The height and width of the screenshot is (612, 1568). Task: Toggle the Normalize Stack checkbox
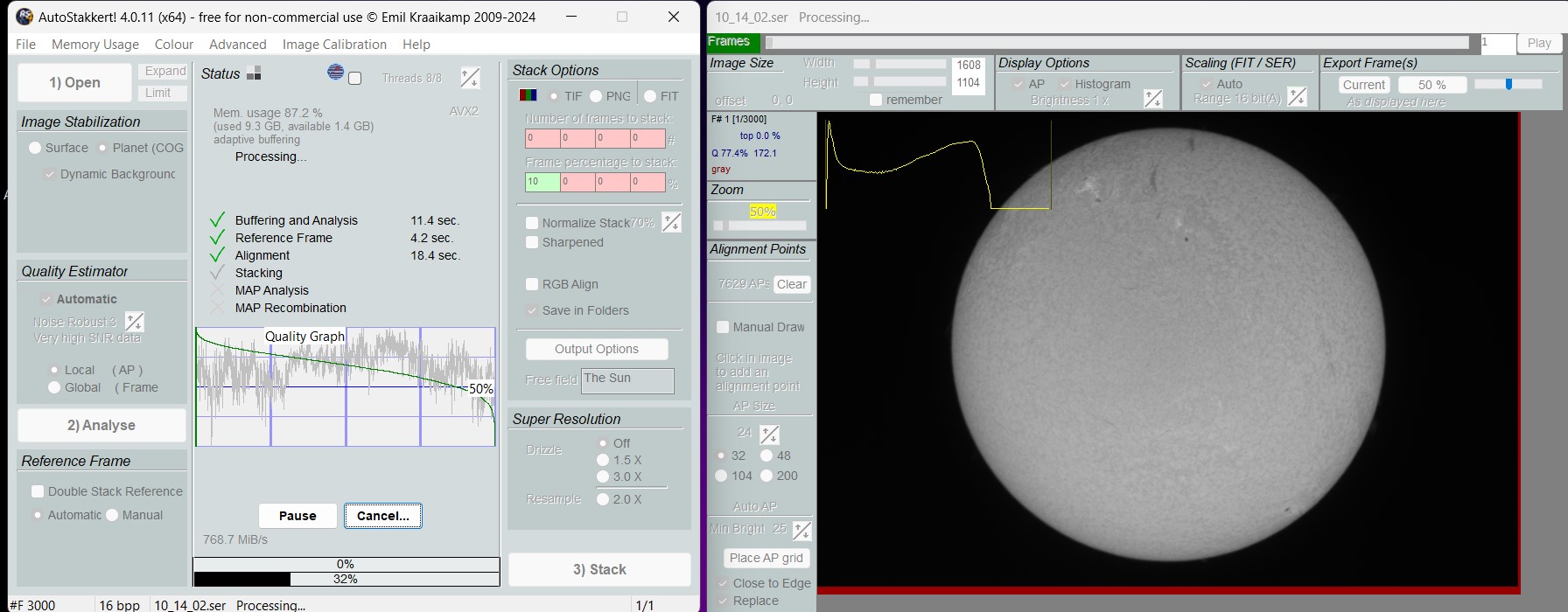click(x=531, y=223)
